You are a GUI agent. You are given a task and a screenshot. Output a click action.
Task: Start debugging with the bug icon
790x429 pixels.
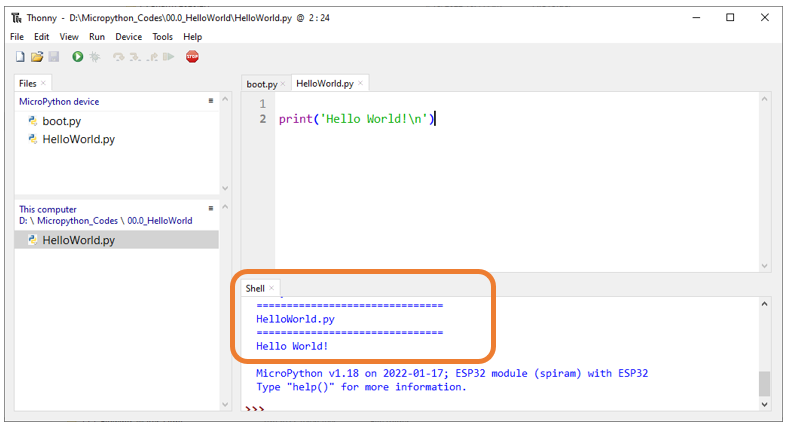(x=95, y=56)
